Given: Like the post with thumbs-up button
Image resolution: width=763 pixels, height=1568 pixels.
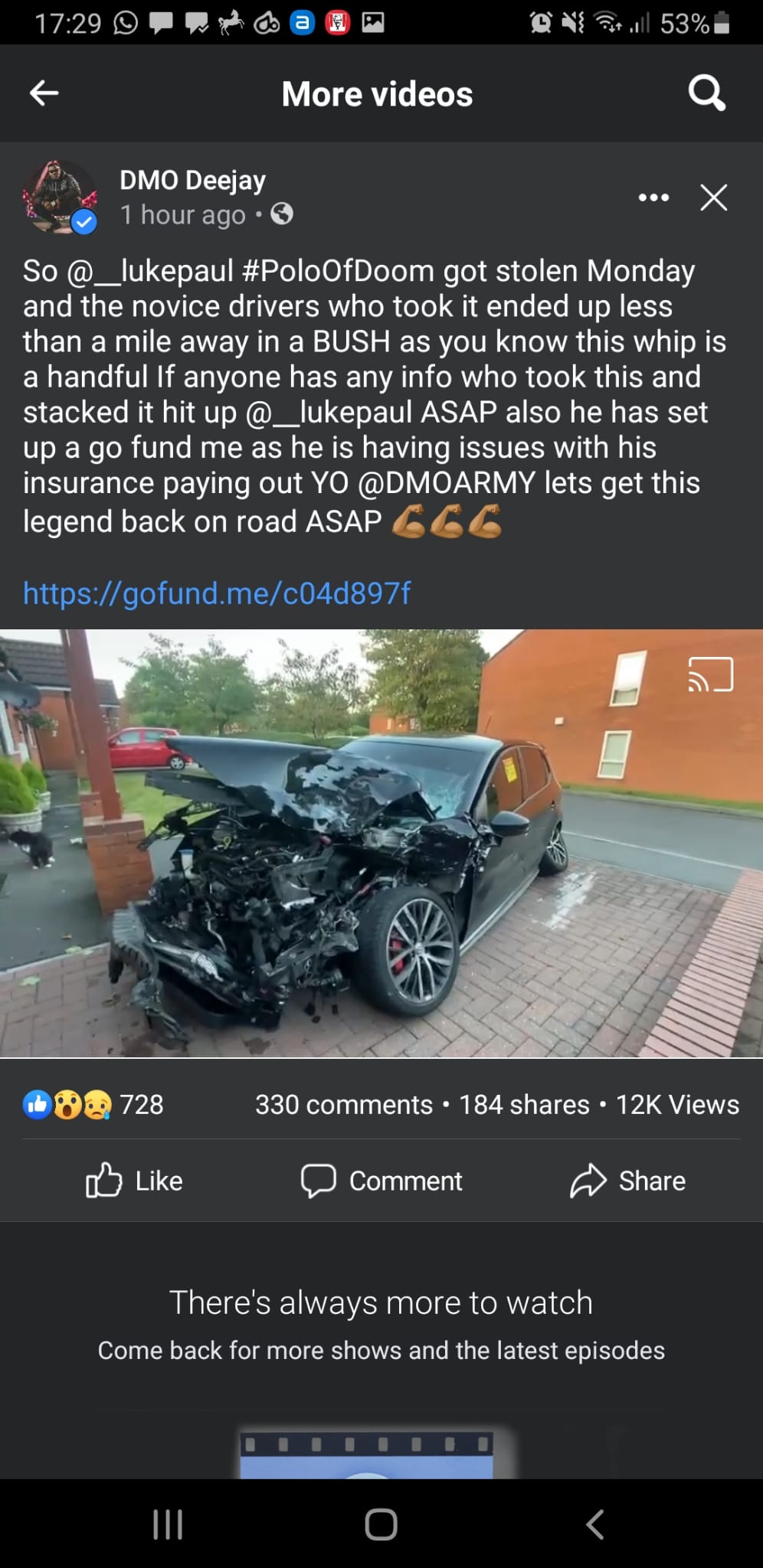Looking at the screenshot, I should coord(134,1180).
